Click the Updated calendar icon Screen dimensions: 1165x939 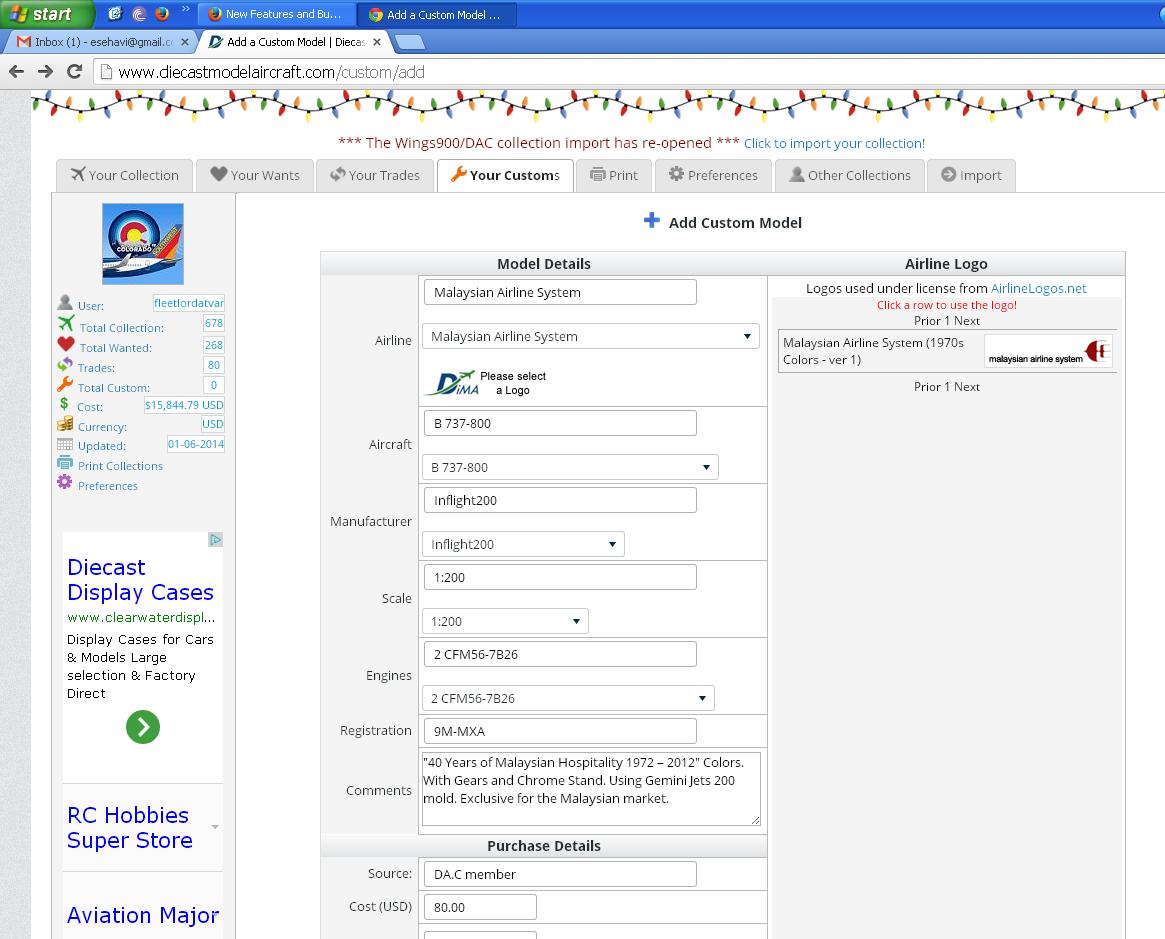(x=65, y=444)
